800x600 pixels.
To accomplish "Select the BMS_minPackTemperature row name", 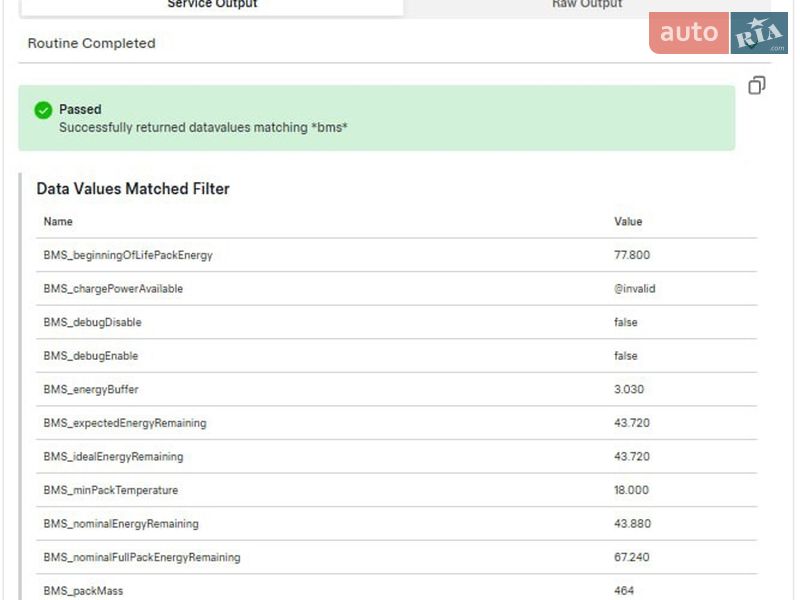I will pyautogui.click(x=111, y=490).
